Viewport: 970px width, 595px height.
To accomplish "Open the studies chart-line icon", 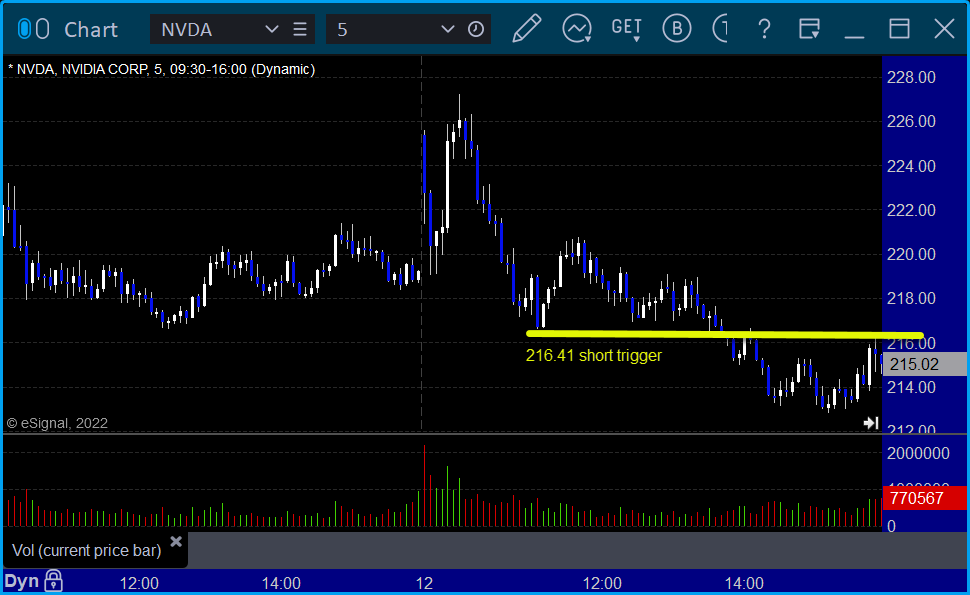I will (577, 28).
